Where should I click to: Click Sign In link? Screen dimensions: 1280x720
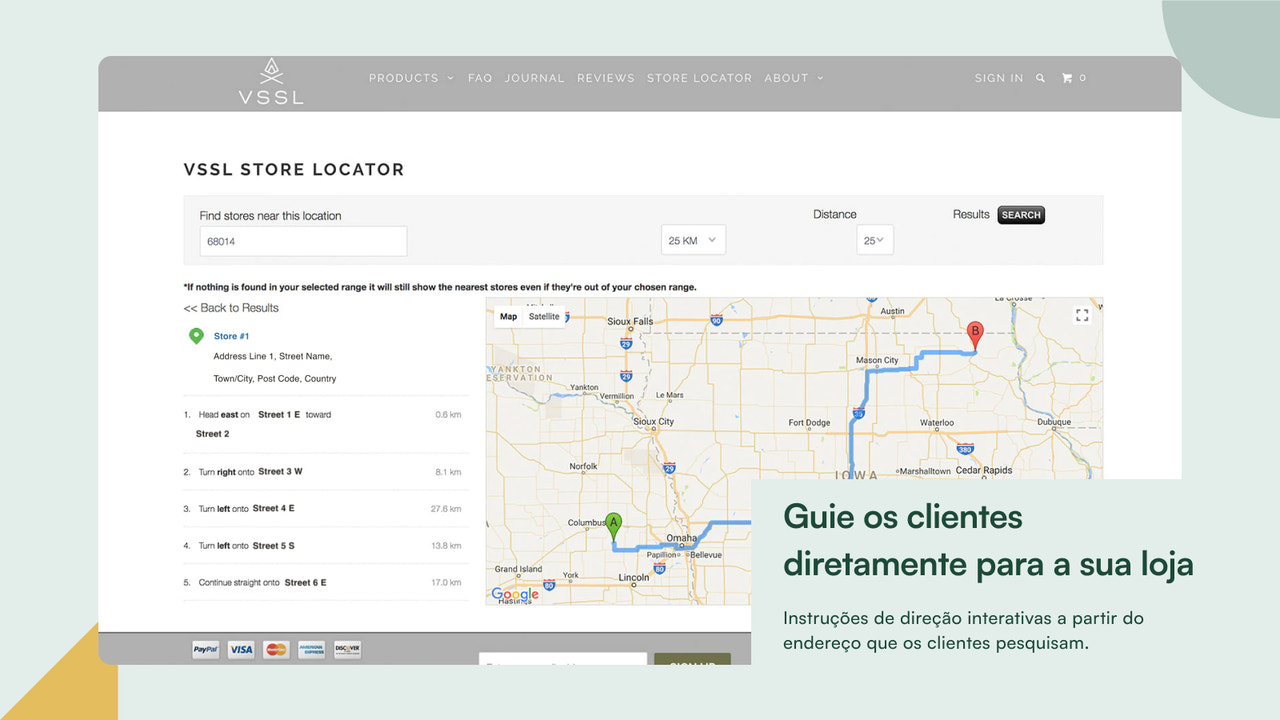pos(999,78)
